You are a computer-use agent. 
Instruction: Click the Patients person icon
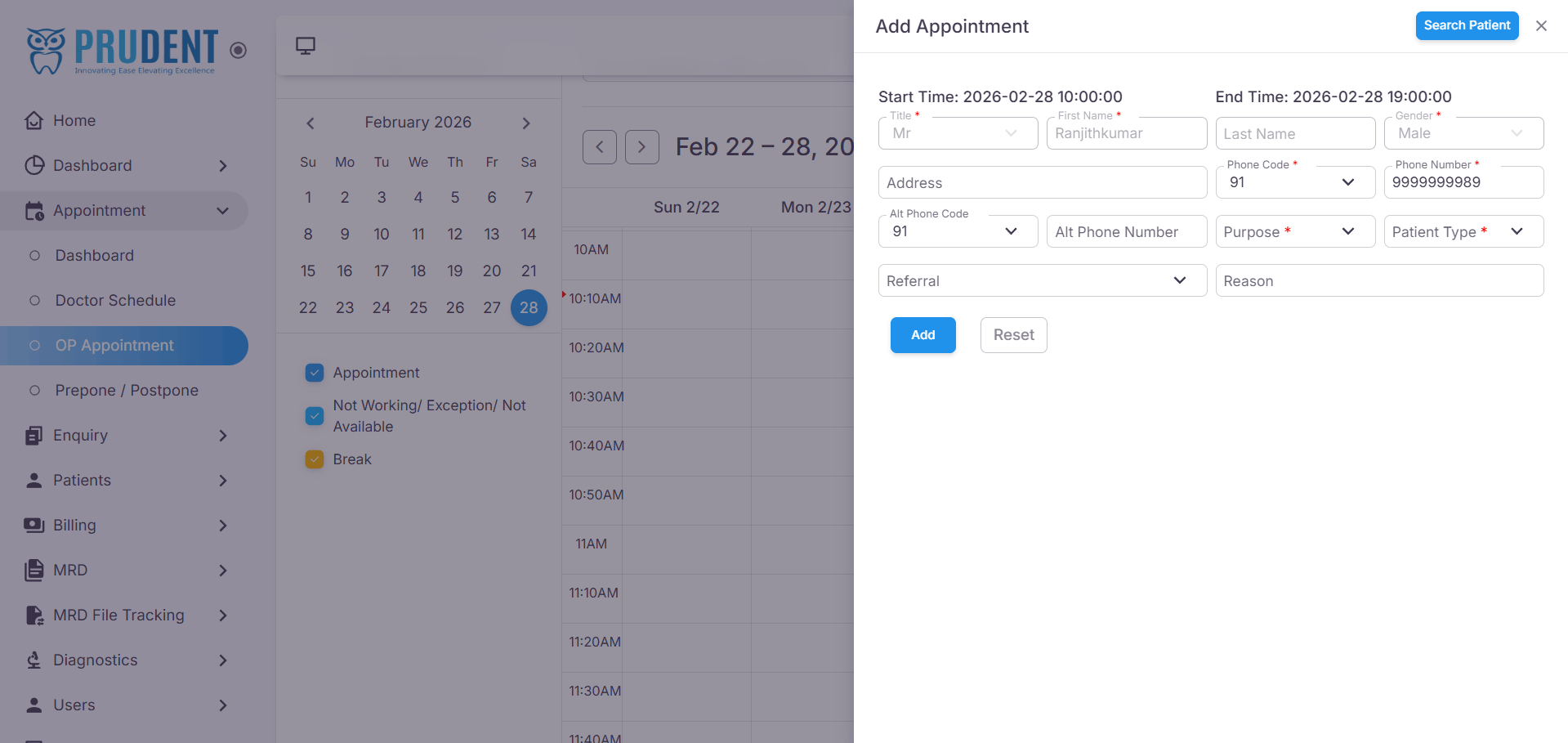pos(34,481)
